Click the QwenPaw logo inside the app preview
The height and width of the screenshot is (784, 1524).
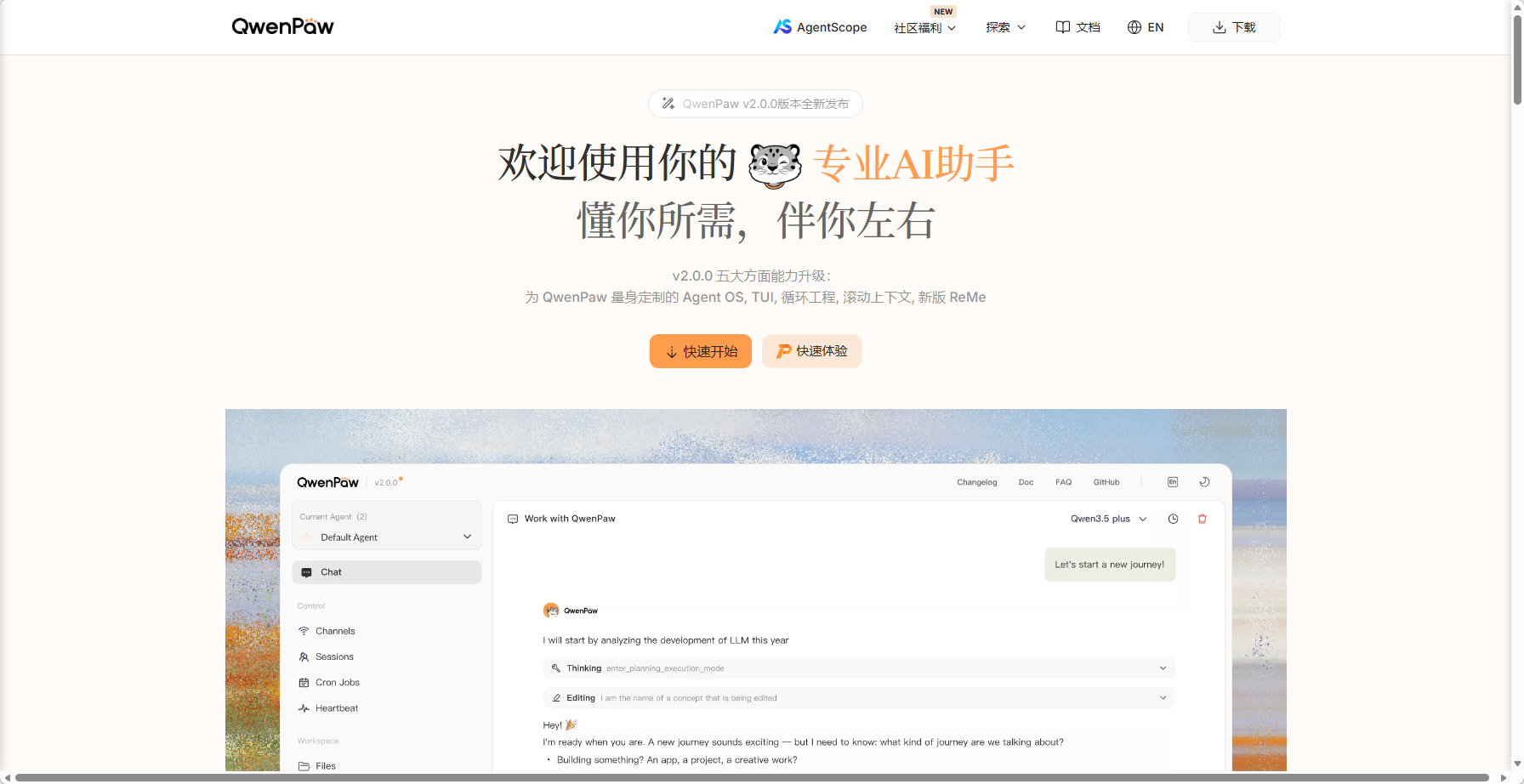pyautogui.click(x=328, y=482)
